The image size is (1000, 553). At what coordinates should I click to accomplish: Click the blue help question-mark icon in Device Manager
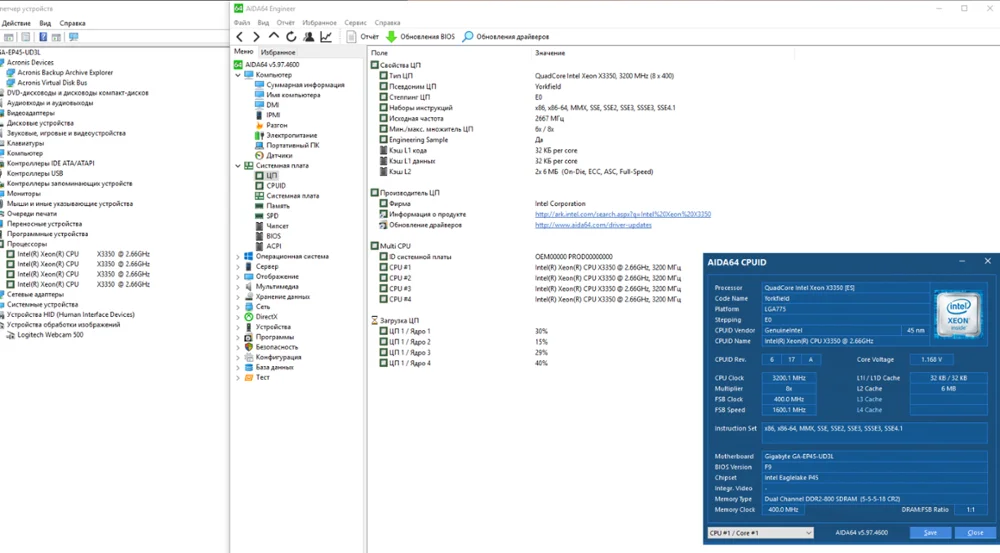[43, 37]
